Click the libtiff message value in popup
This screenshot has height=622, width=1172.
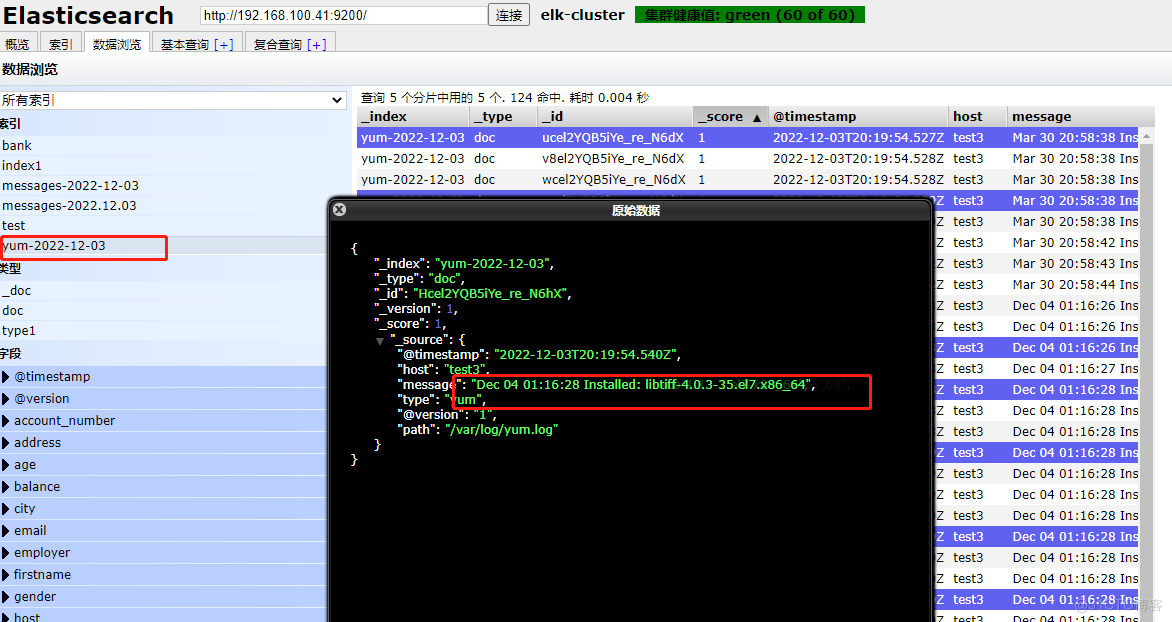pos(642,385)
